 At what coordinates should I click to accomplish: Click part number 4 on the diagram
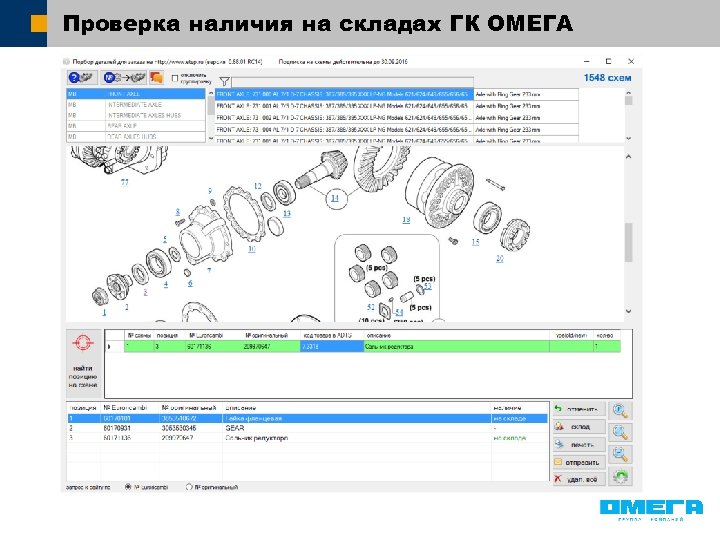tap(166, 284)
